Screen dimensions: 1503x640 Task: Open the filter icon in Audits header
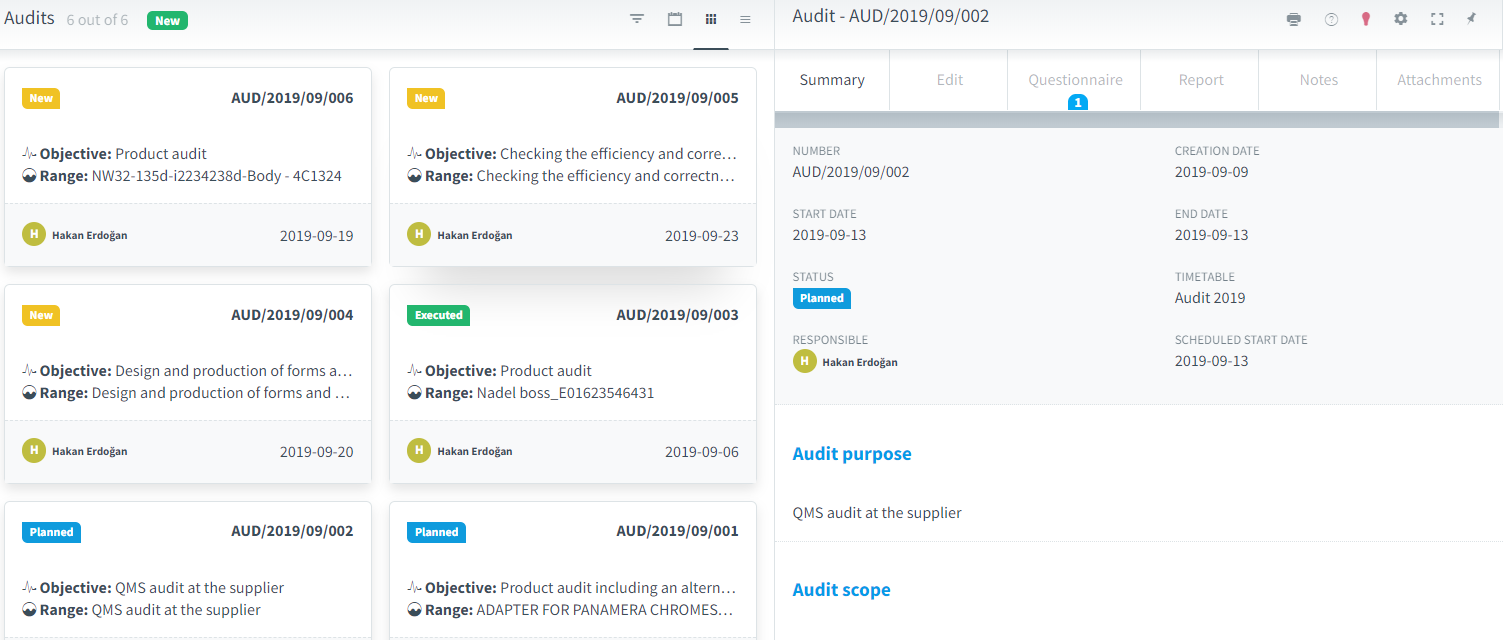click(637, 19)
